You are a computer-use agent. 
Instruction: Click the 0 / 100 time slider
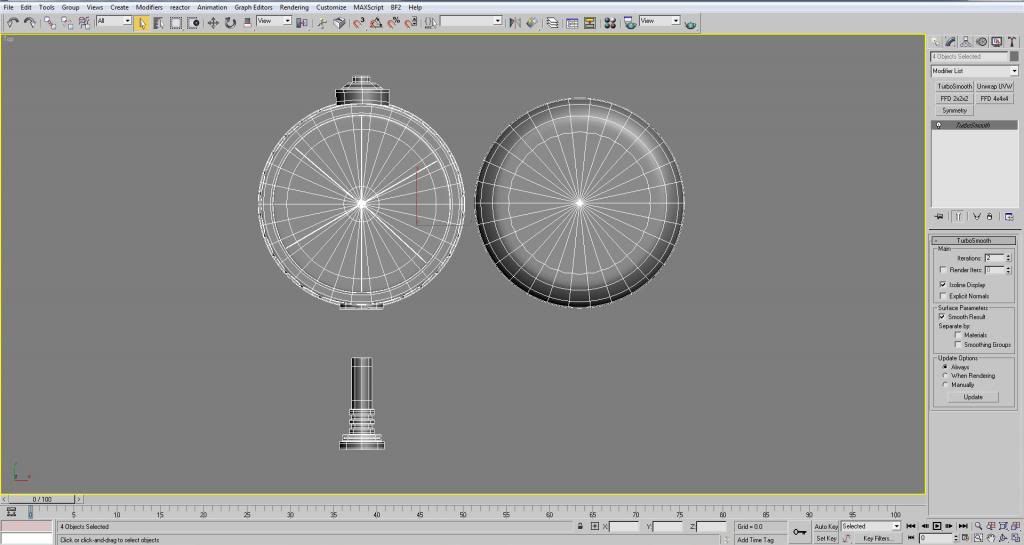pos(42,498)
